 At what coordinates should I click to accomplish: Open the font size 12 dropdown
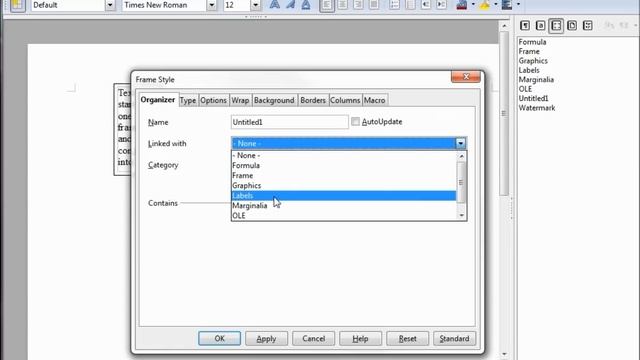click(x=255, y=5)
